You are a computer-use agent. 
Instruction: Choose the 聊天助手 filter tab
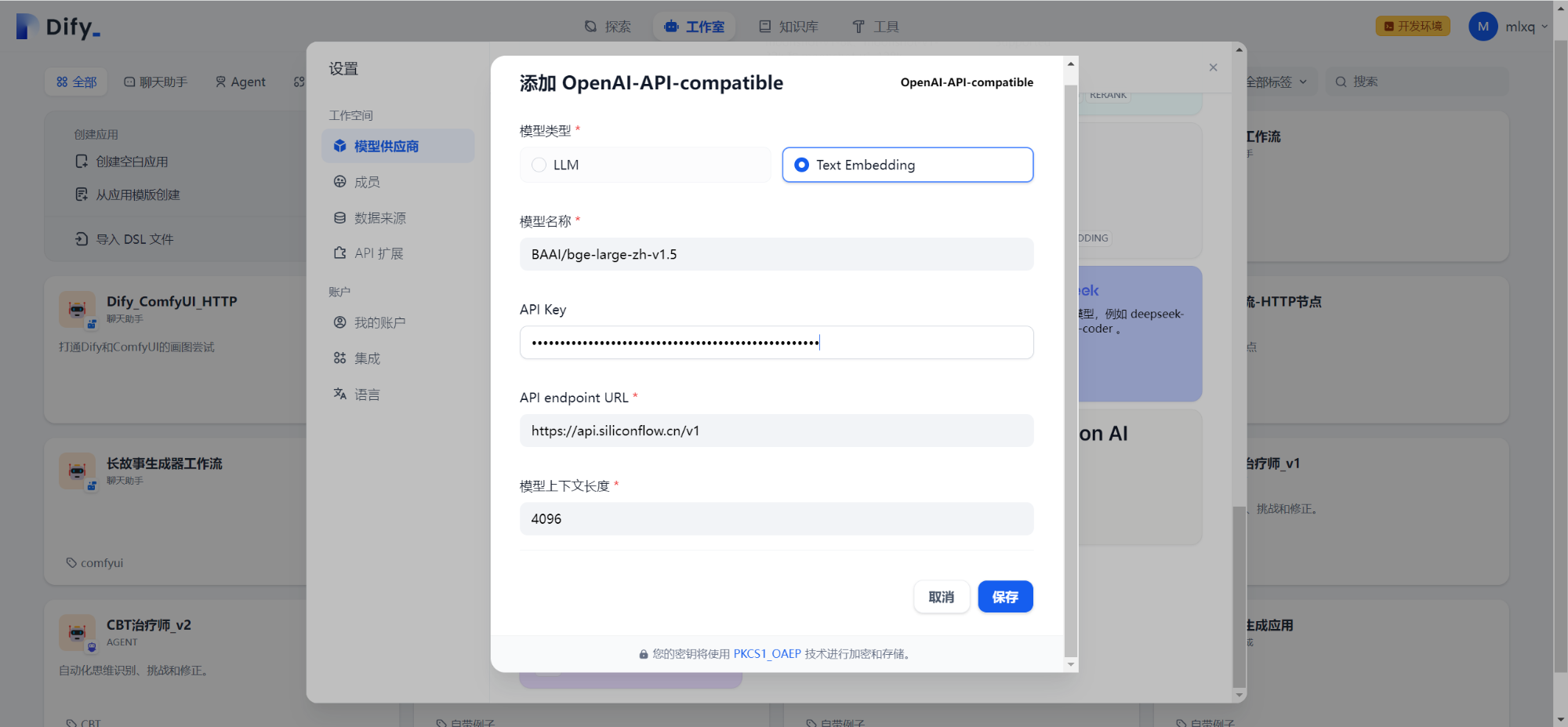pyautogui.click(x=155, y=81)
